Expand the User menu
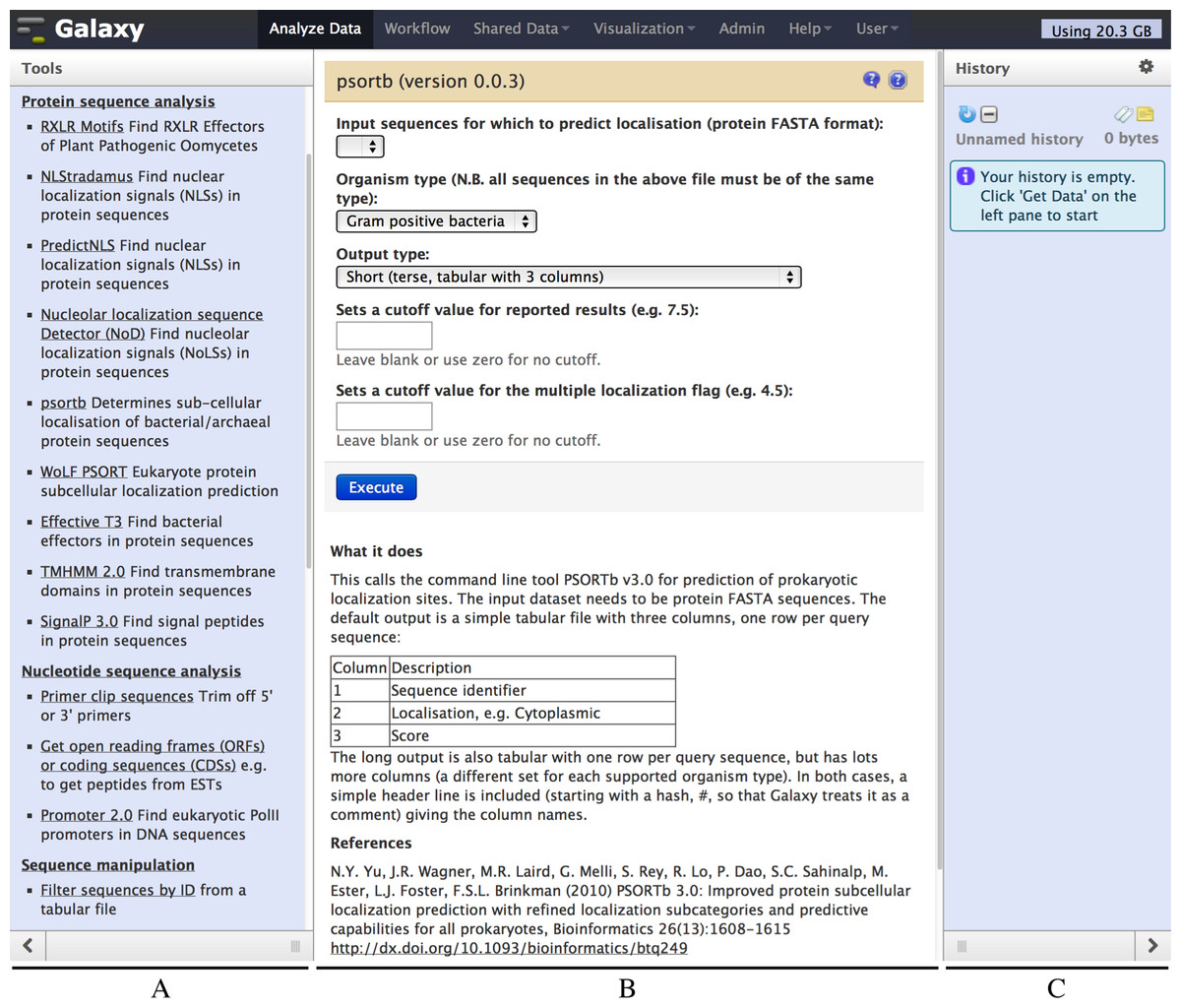This screenshot has height=1008, width=1181. pos(877,29)
